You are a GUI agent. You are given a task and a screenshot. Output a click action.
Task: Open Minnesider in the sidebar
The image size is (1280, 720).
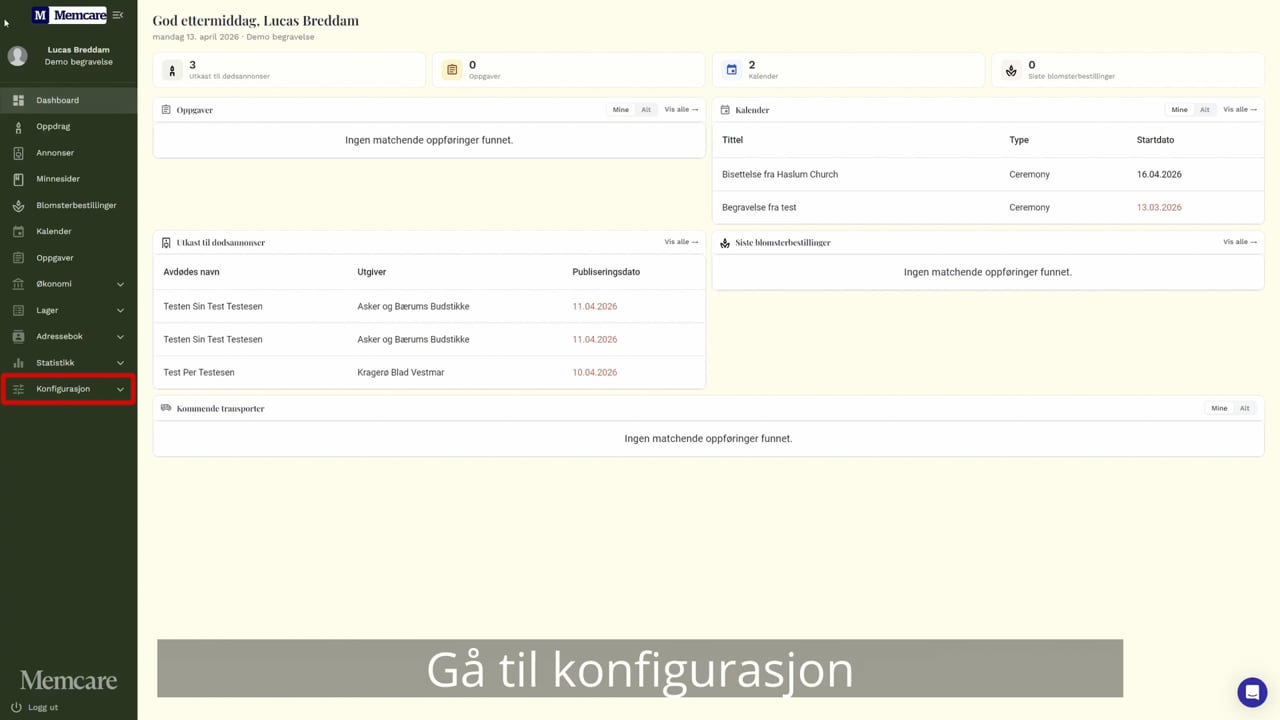(68, 179)
